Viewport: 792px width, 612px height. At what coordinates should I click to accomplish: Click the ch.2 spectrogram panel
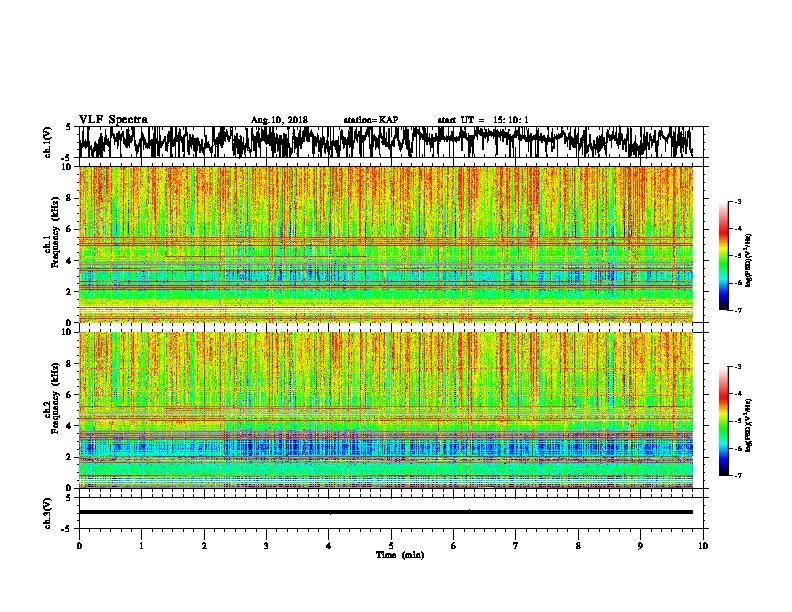coord(385,410)
